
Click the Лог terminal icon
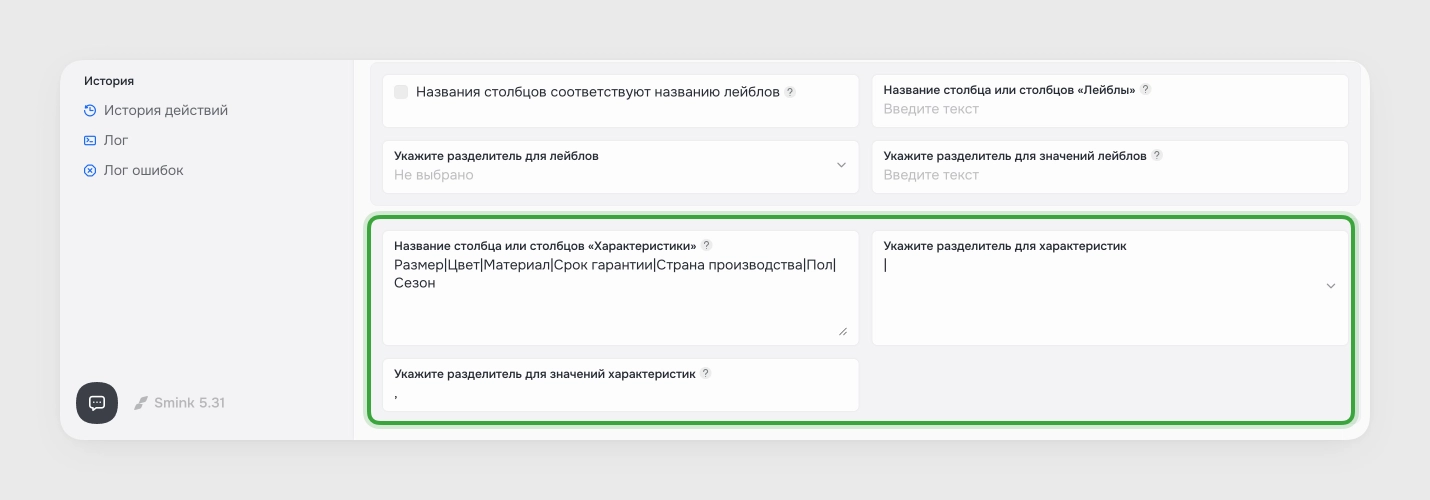pyautogui.click(x=90, y=140)
